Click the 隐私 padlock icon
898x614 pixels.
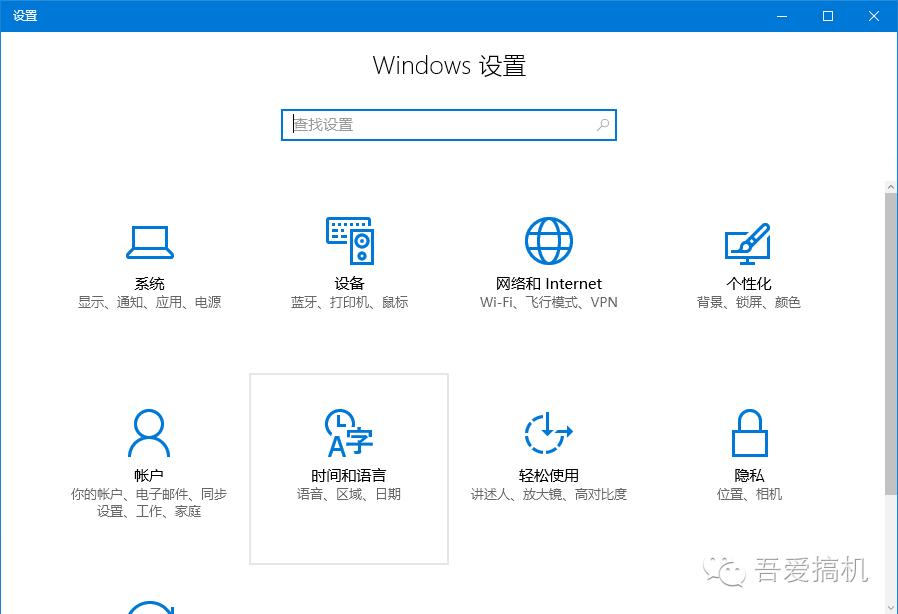click(x=748, y=432)
